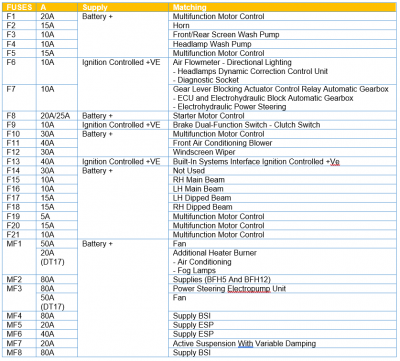Click the Diagnostic Socket line under F6
This screenshot has height=361, width=400.
pyautogui.click(x=206, y=80)
